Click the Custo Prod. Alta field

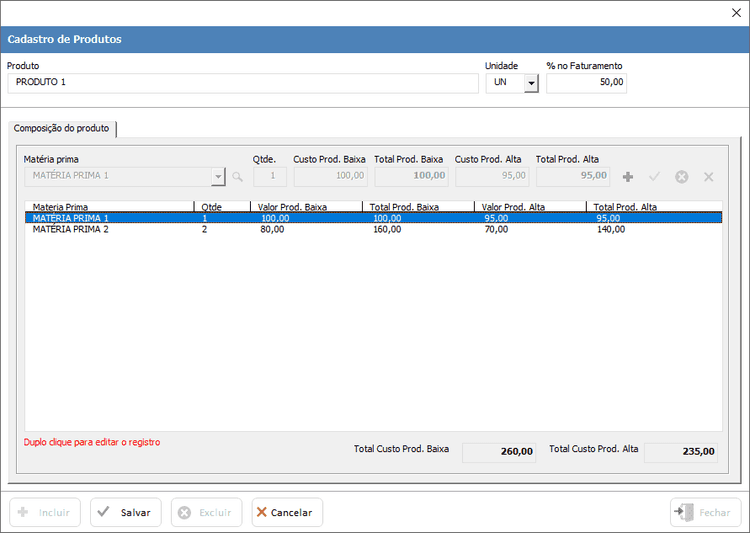[492, 176]
